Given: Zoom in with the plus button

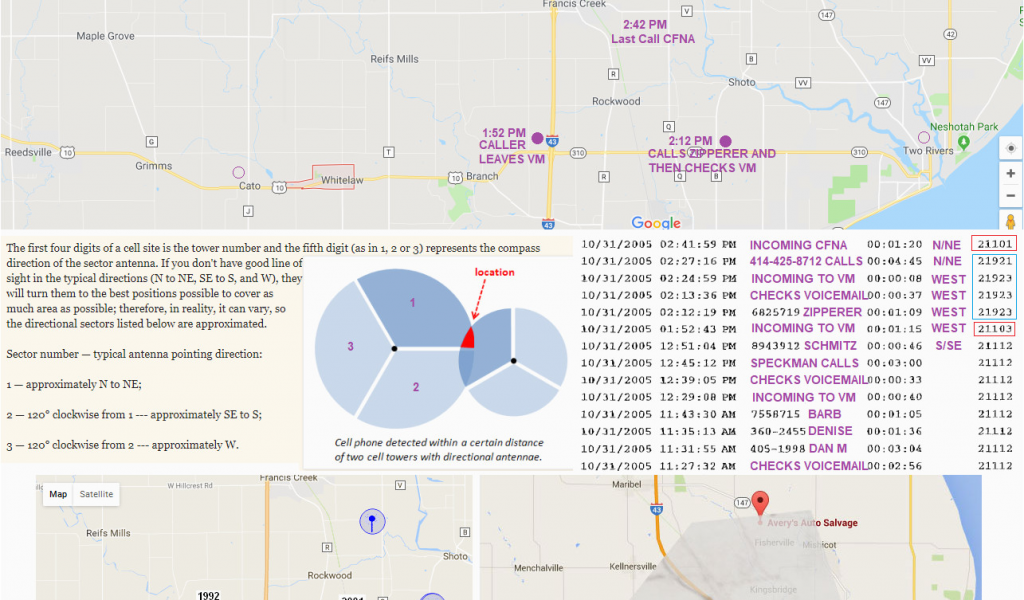Looking at the screenshot, I should point(1010,174).
